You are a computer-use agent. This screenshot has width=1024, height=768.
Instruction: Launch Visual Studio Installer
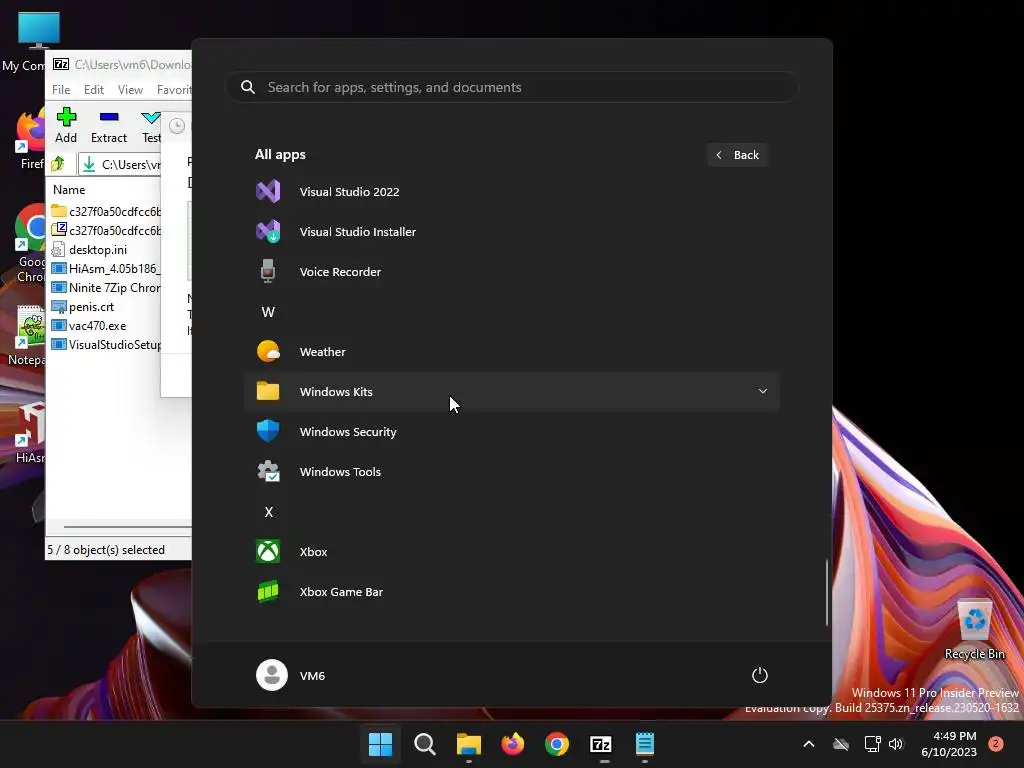pos(511,232)
